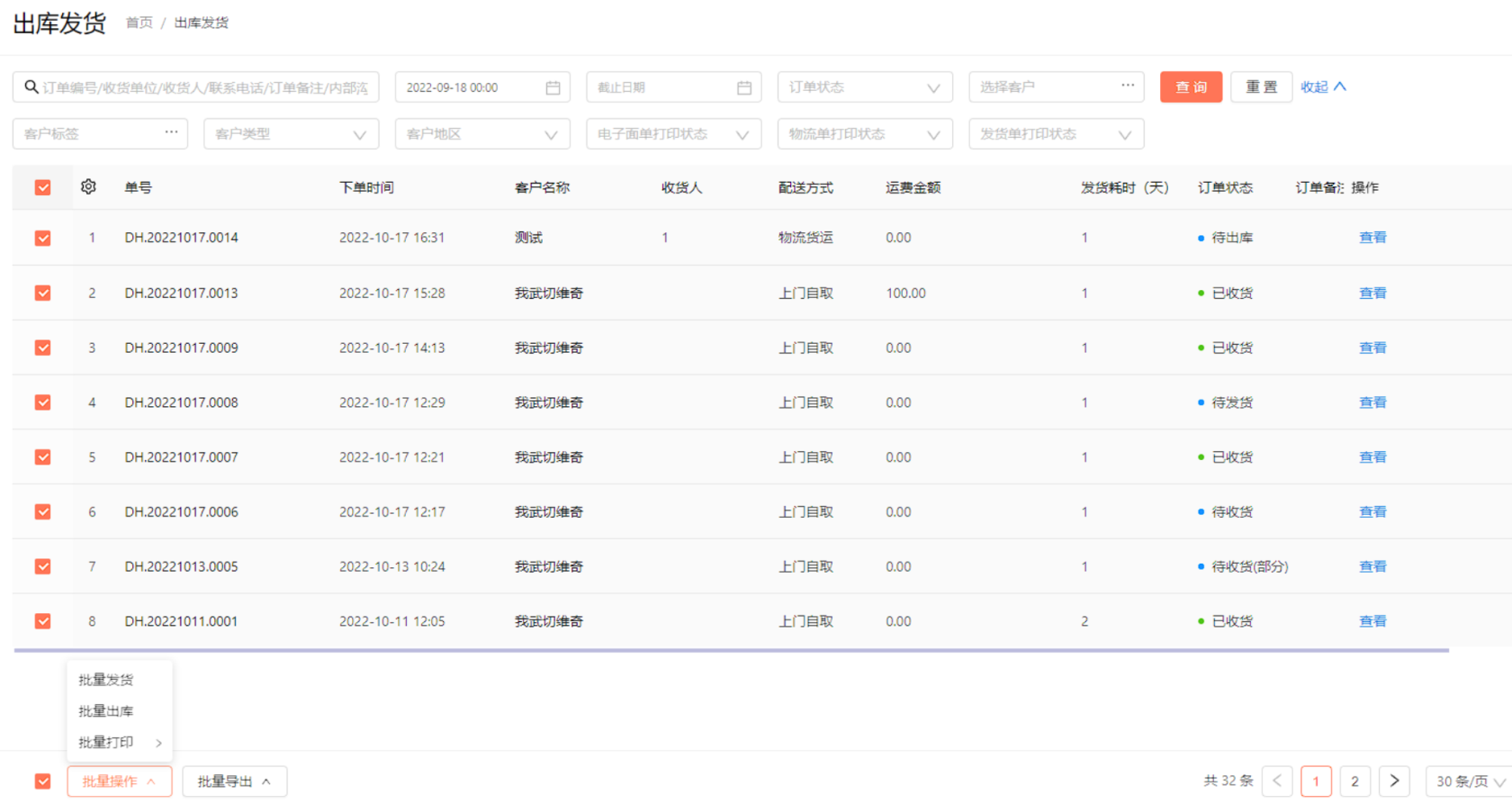Click customer name 测试 cell
The width and height of the screenshot is (1512, 804).
pyautogui.click(x=528, y=238)
